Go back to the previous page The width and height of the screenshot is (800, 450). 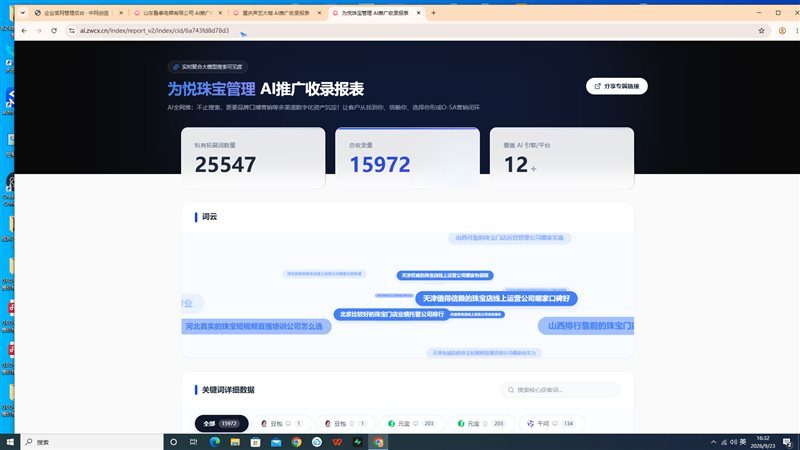coord(24,31)
